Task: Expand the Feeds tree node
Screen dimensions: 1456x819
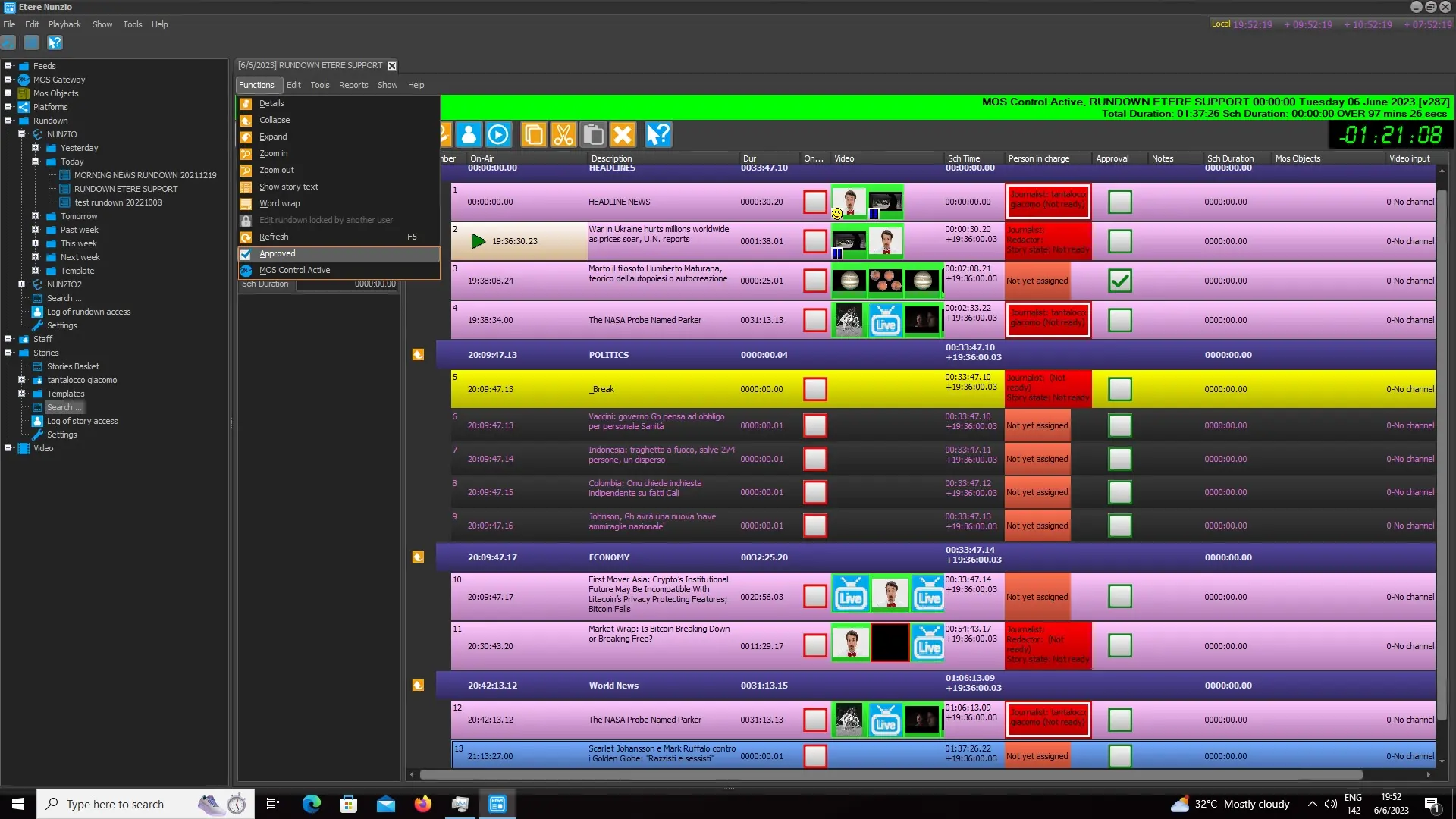Action: pos(8,66)
